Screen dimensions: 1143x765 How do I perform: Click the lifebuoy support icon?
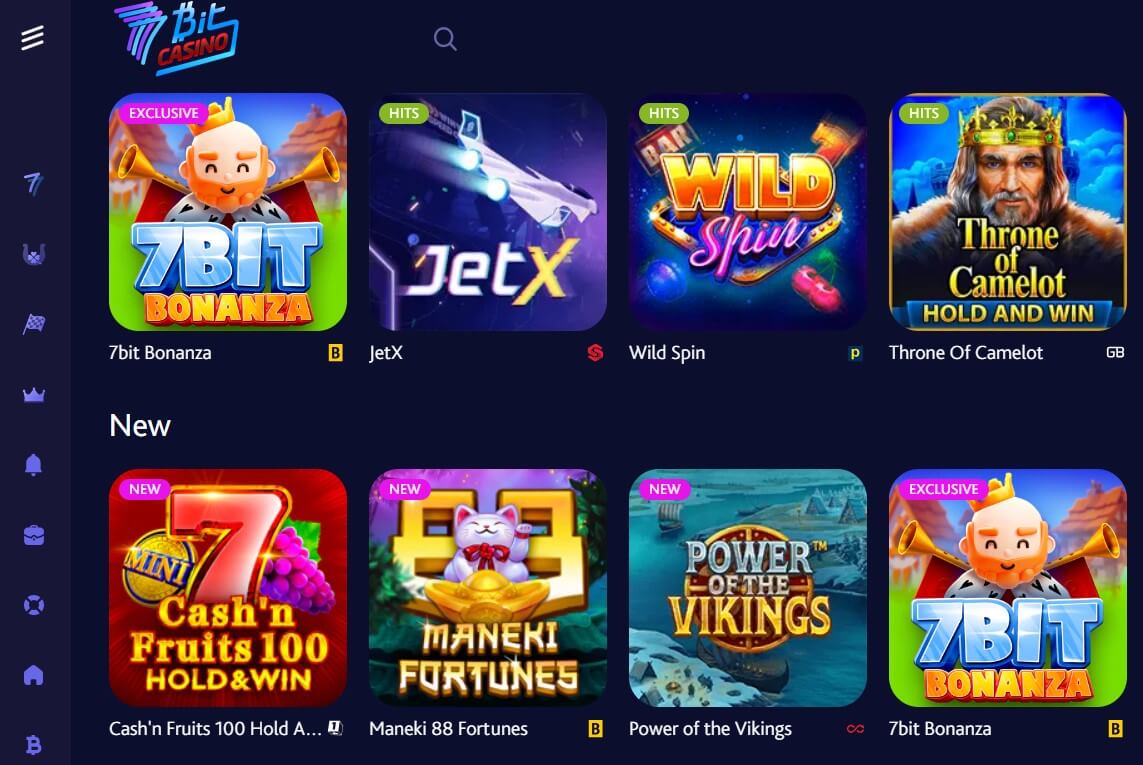click(x=34, y=605)
